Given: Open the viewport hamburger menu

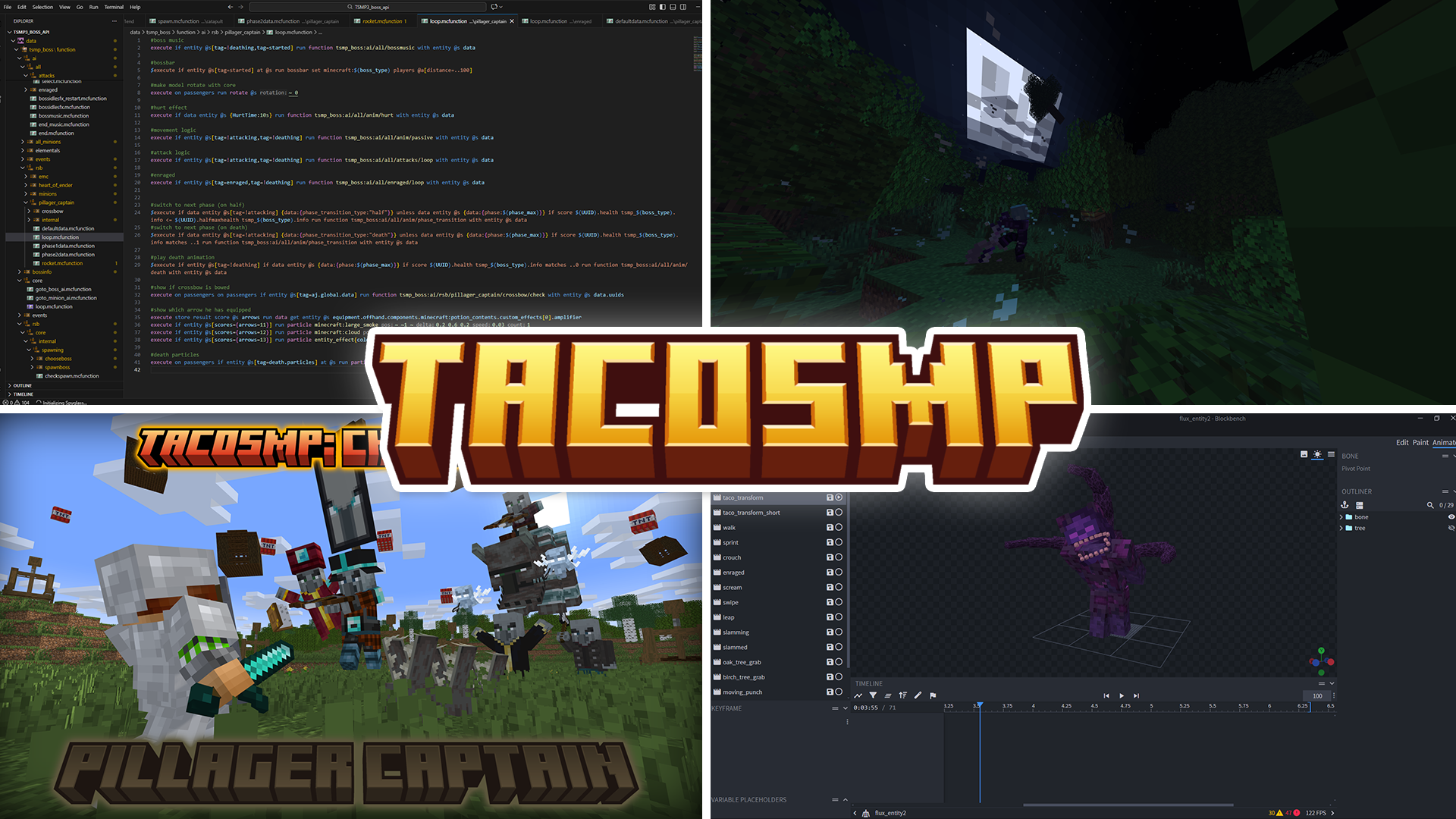Looking at the screenshot, I should tap(1331, 454).
